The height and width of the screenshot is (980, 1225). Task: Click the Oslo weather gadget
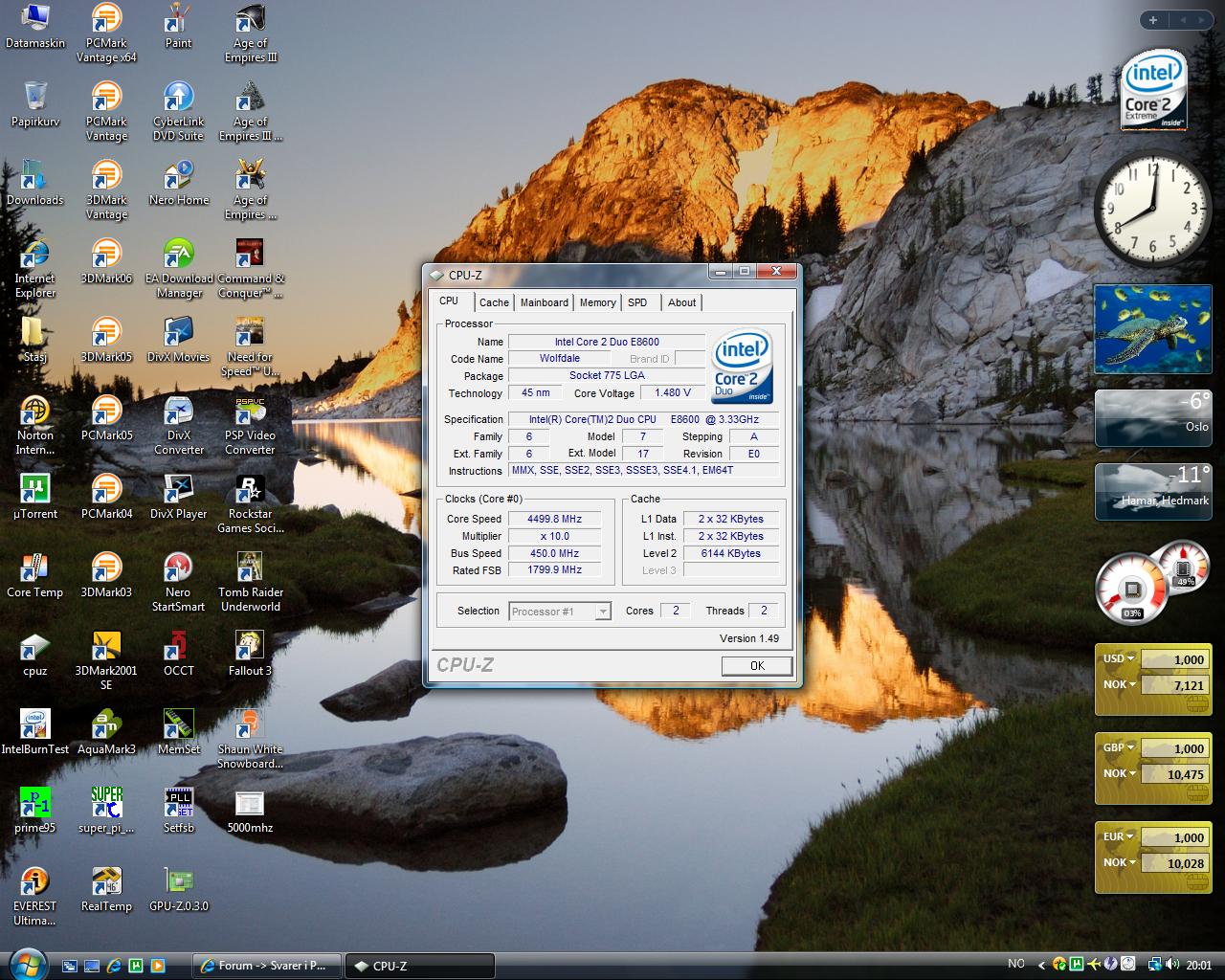click(x=1154, y=417)
